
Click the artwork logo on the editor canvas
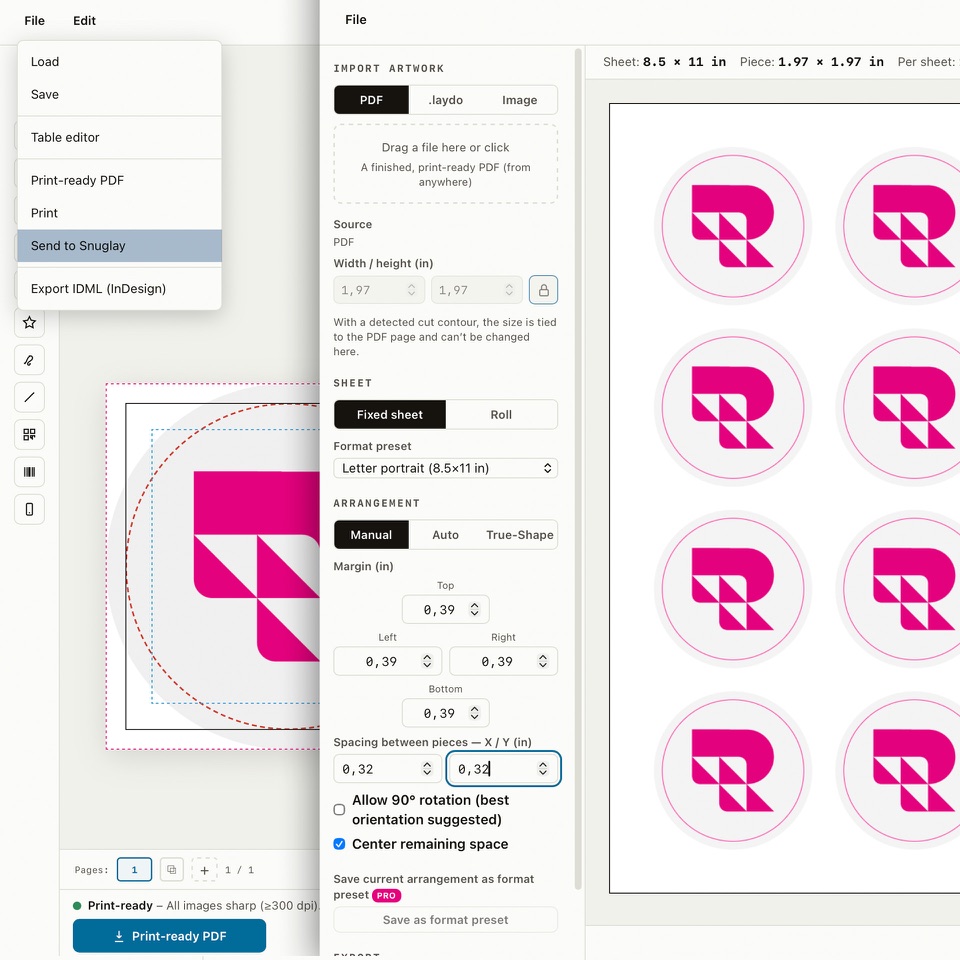point(257,566)
